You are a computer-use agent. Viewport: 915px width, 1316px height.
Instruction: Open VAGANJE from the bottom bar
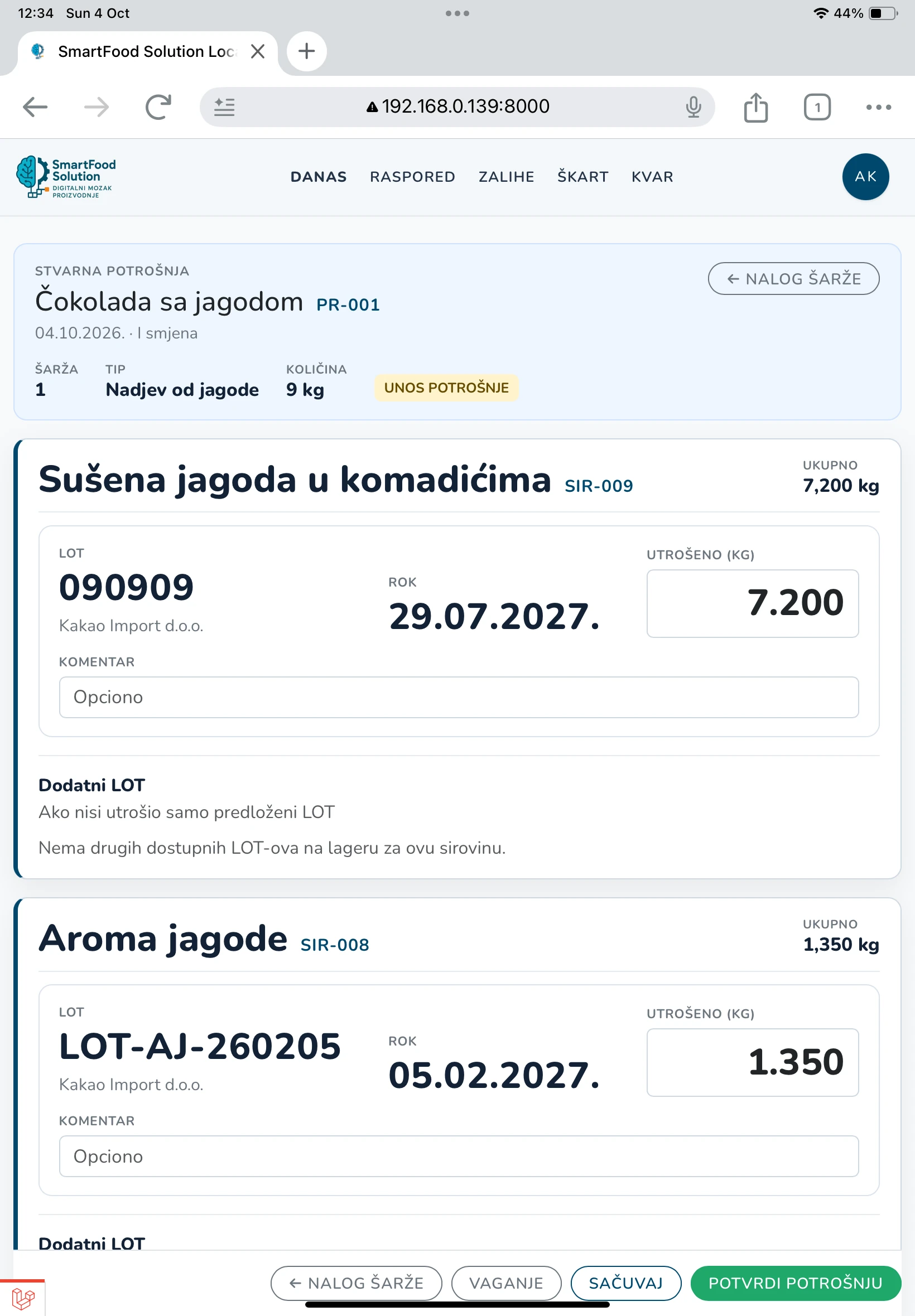[x=506, y=1283]
